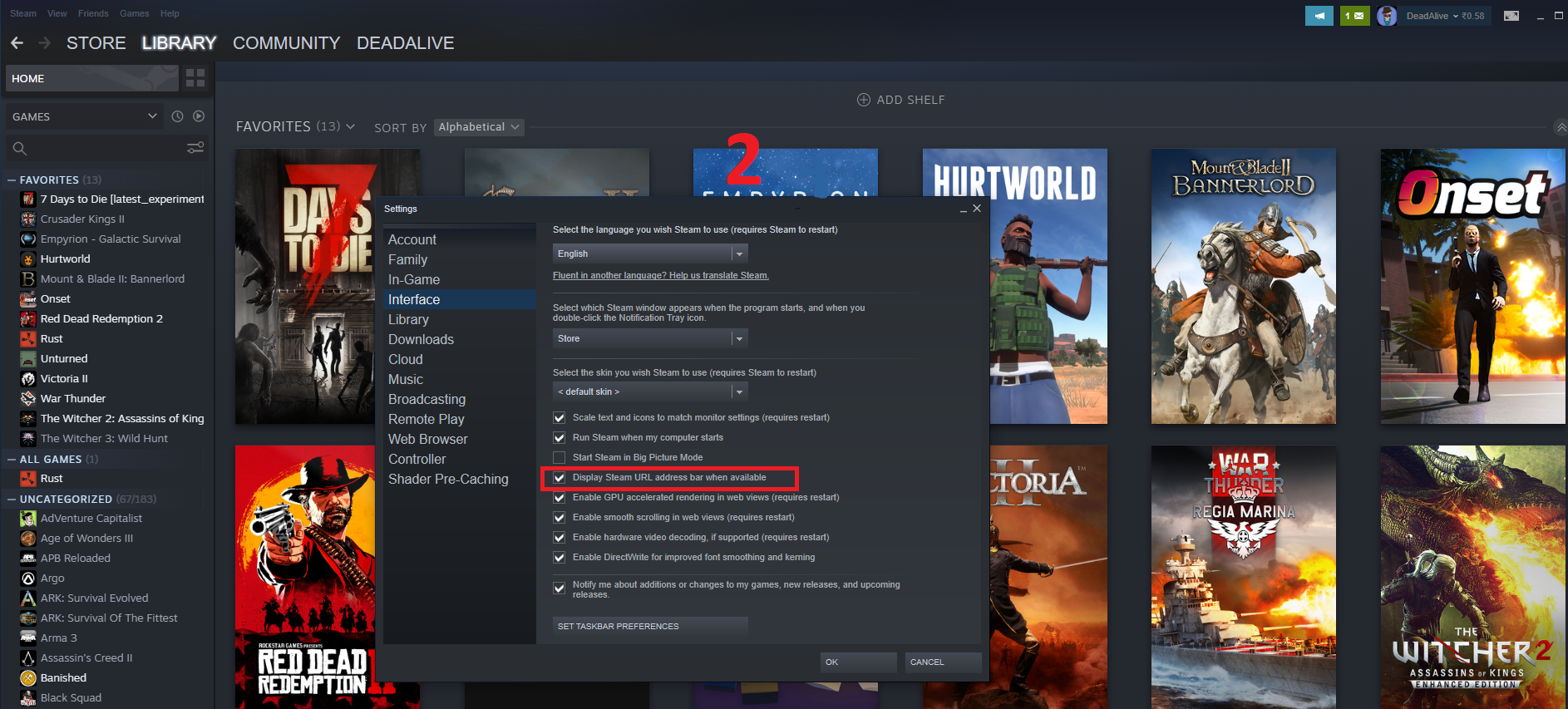Open the default skin dropdown
The height and width of the screenshot is (709, 1568).
[650, 391]
